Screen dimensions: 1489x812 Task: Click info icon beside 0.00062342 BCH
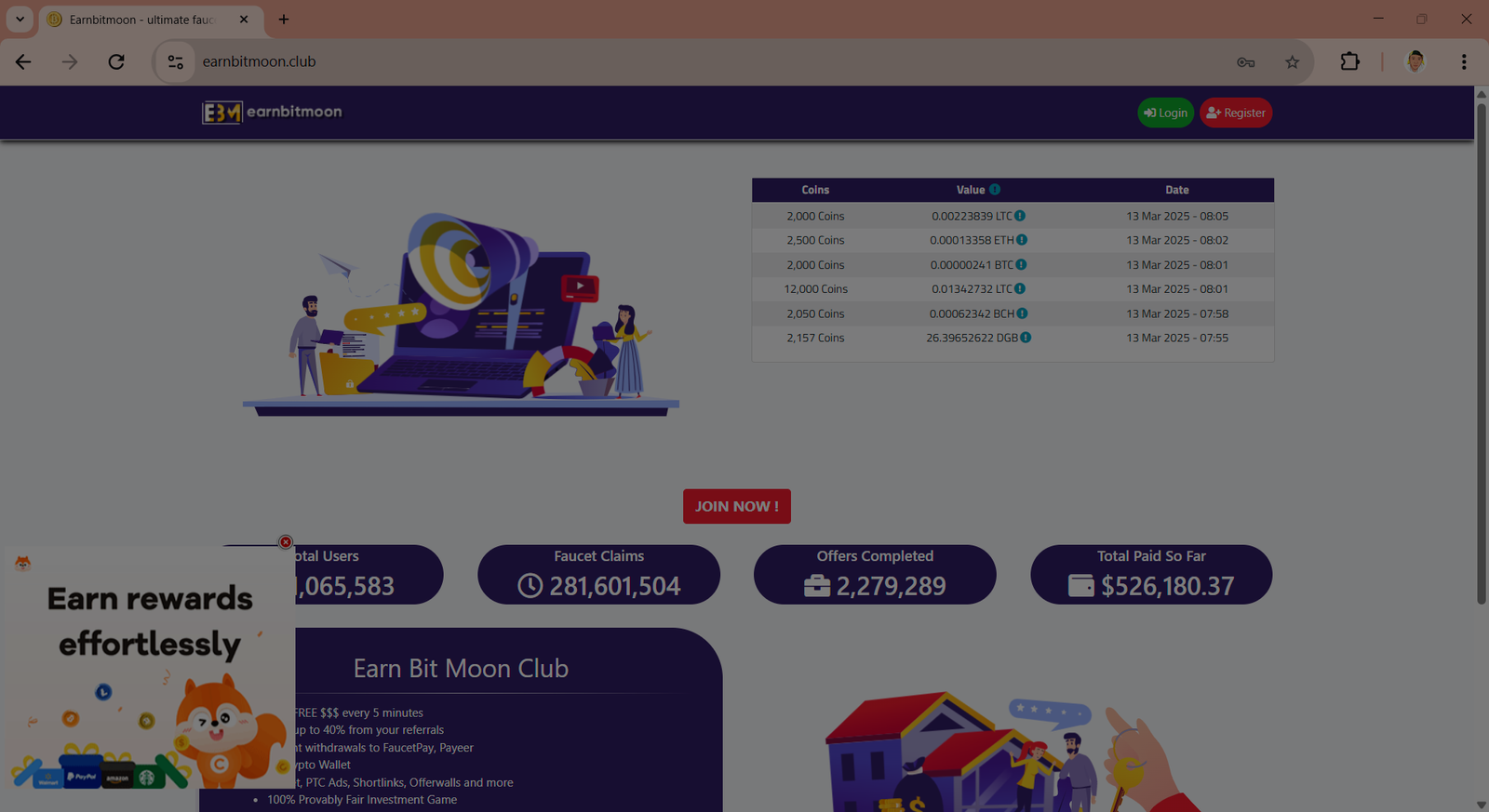pyautogui.click(x=1022, y=313)
